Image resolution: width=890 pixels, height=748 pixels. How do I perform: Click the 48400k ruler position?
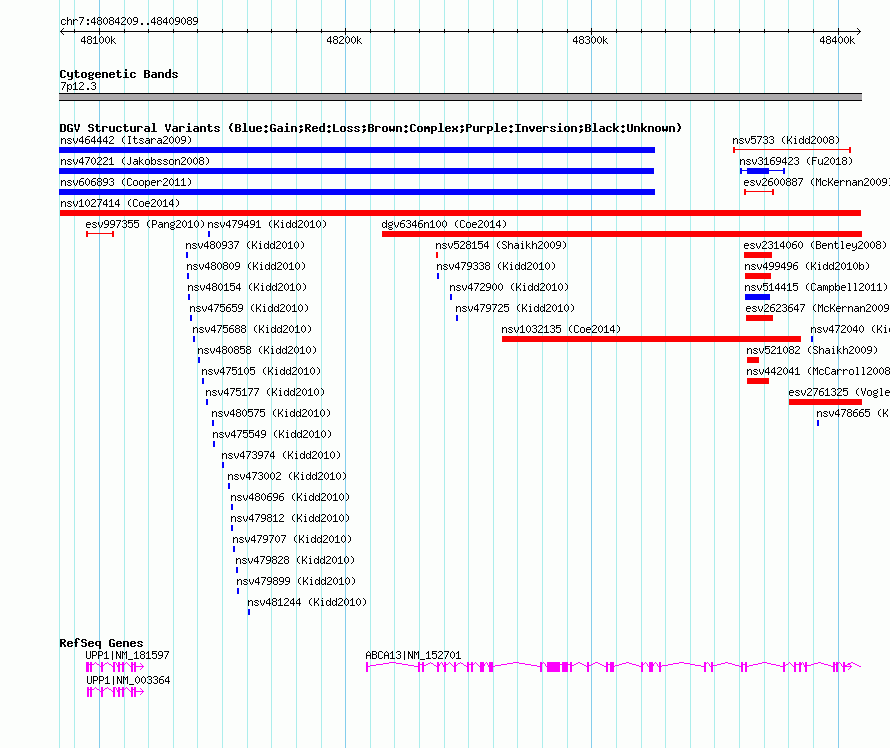(x=837, y=40)
